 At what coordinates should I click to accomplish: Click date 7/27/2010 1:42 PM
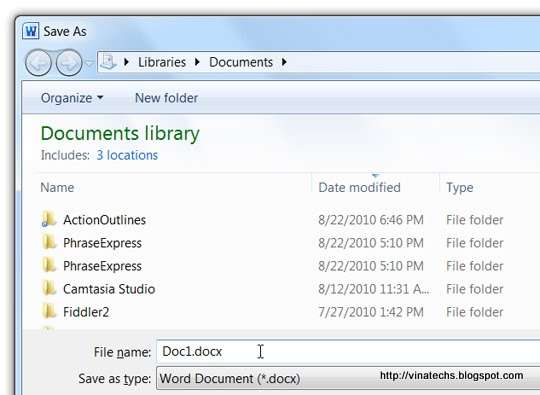tap(371, 312)
